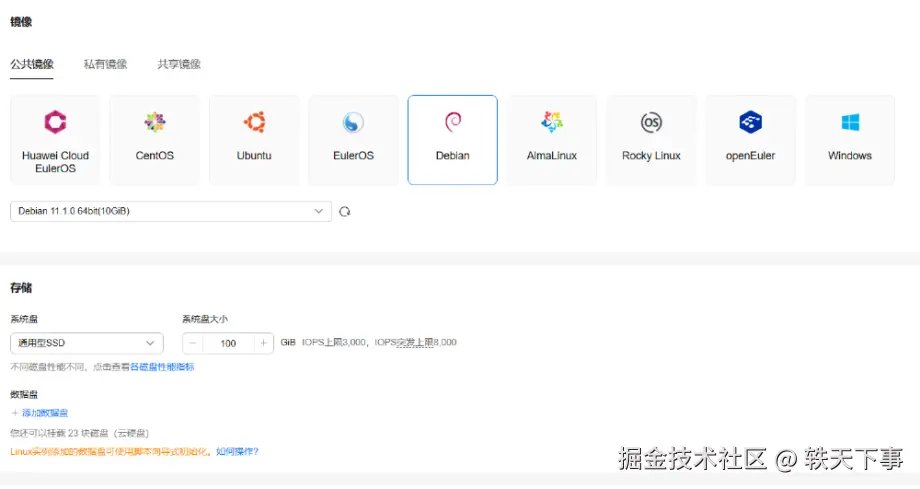
Task: Decrease system disk size with minus button
Action: pos(192,343)
